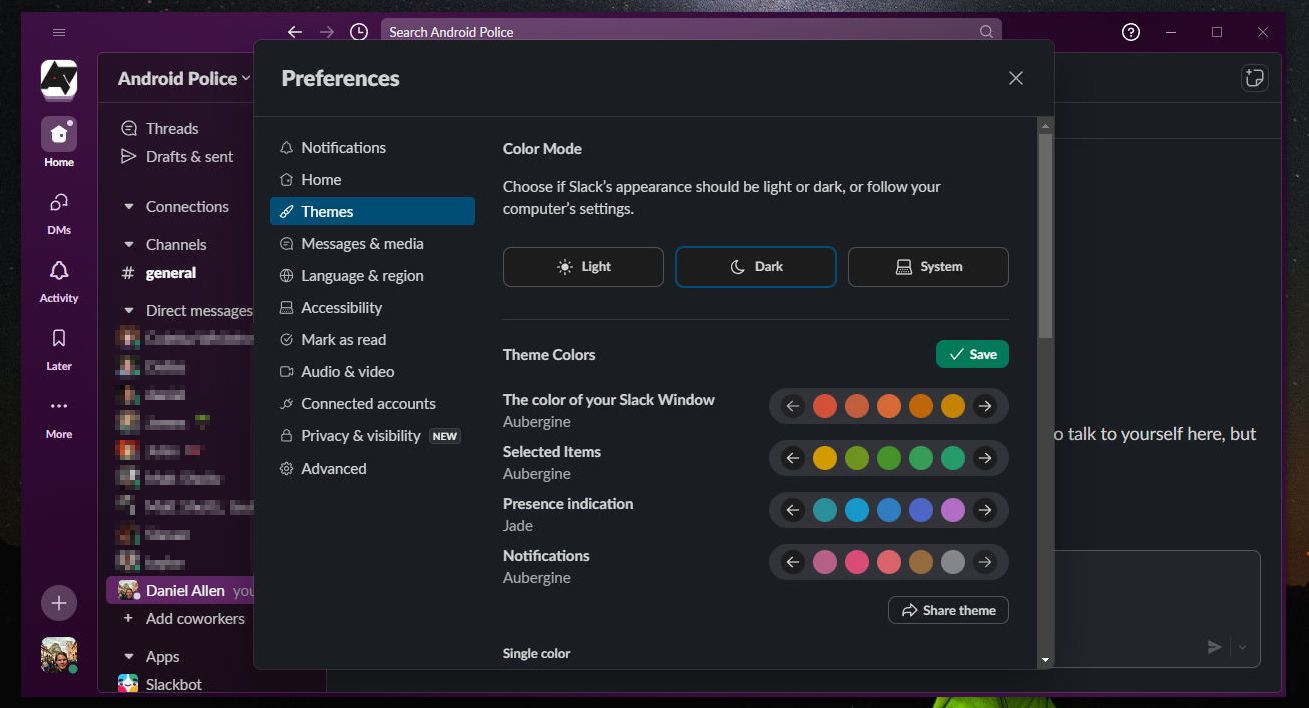Screen dimensions: 1309x708
Task: Open Notifications preferences
Action: (x=372, y=147)
